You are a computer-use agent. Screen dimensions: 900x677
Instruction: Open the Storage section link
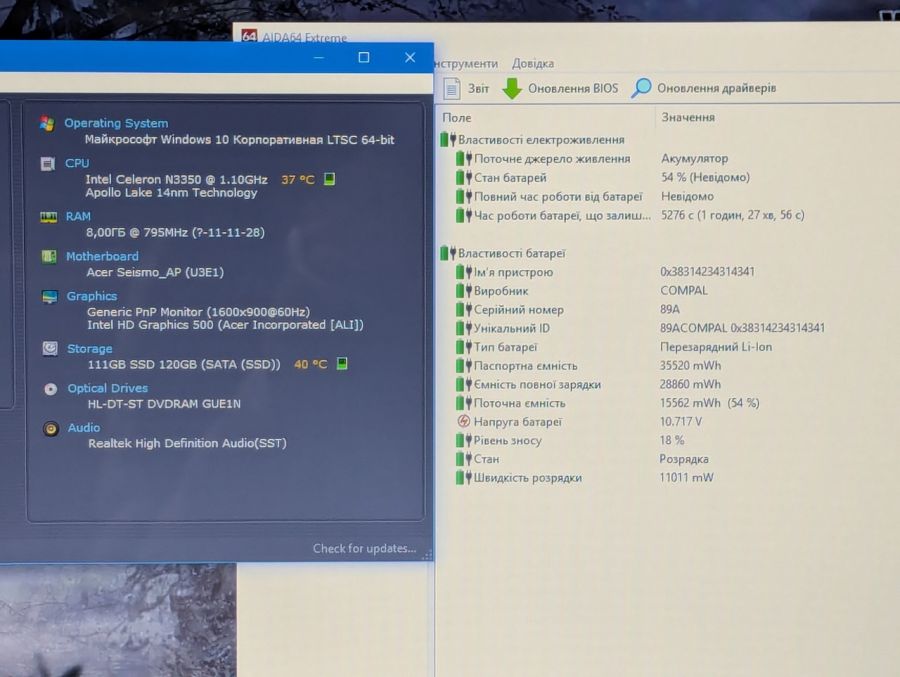(90, 349)
